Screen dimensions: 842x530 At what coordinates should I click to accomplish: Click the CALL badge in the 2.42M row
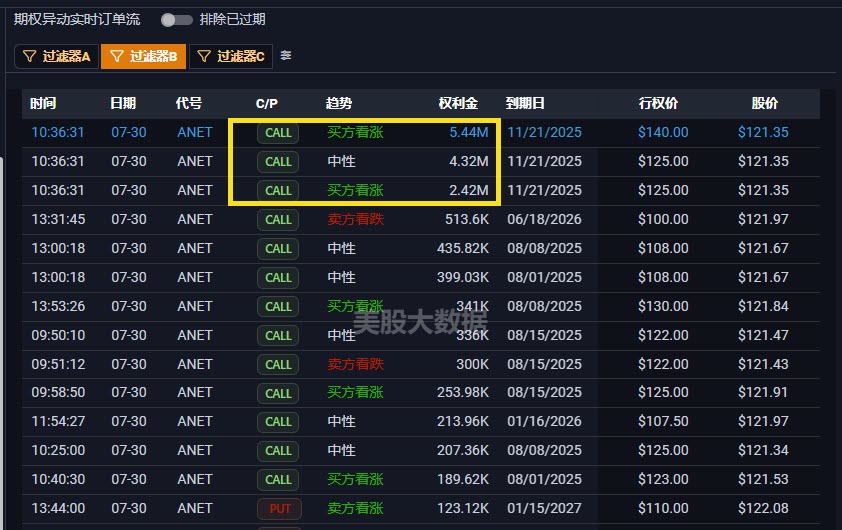(x=279, y=191)
